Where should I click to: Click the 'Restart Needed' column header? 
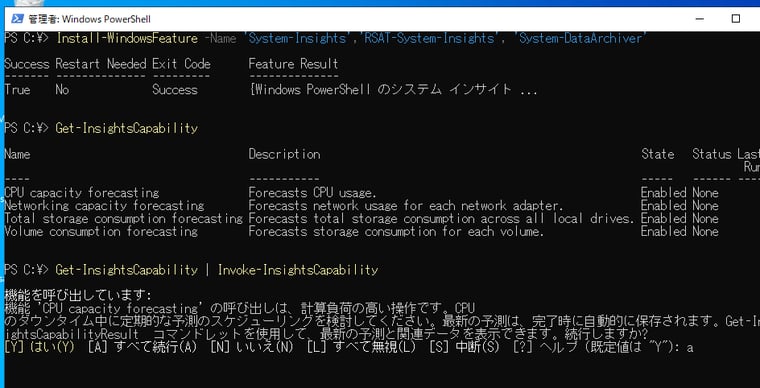pos(101,64)
